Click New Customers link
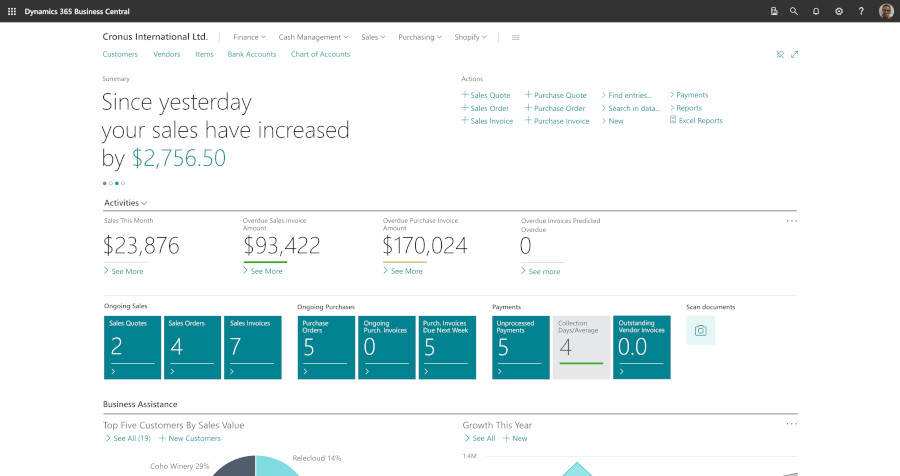Viewport: 900px width, 476px height. [189, 438]
